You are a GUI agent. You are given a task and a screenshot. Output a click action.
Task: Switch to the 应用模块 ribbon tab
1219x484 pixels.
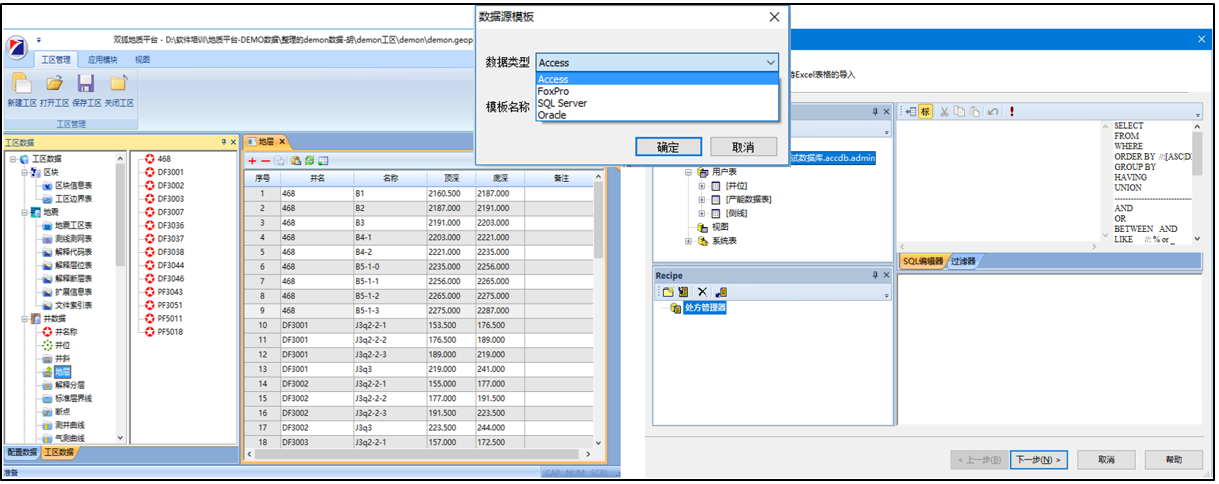pos(102,60)
